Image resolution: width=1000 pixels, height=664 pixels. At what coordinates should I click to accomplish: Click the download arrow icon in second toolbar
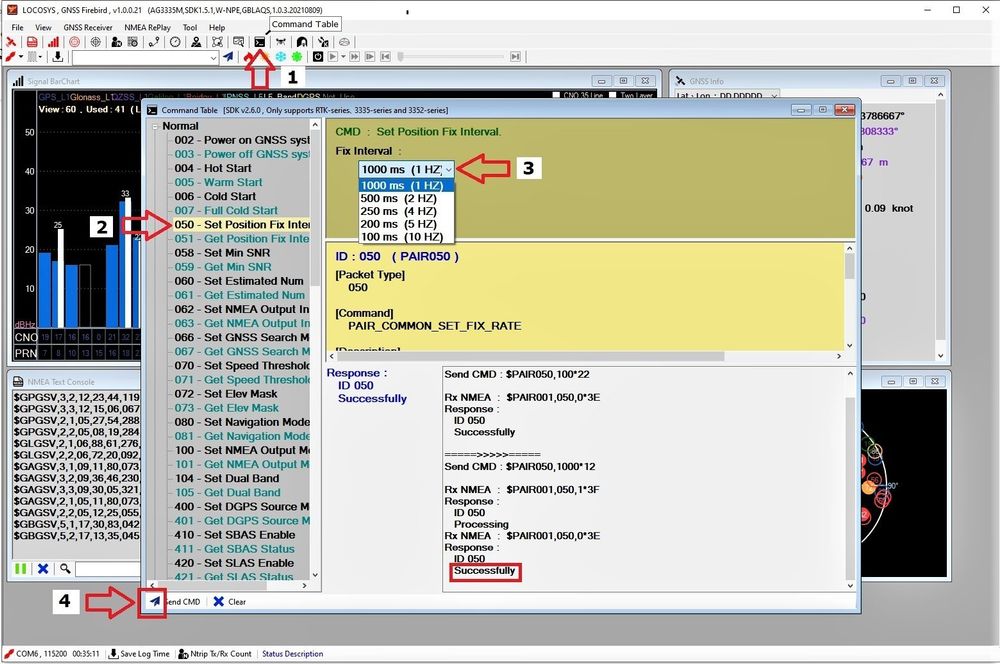point(57,57)
